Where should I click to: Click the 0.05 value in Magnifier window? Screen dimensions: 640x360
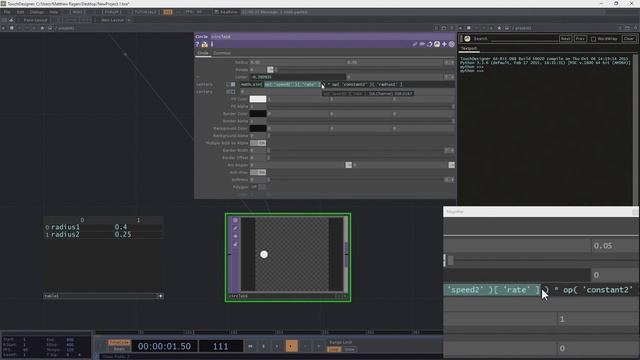pos(603,246)
